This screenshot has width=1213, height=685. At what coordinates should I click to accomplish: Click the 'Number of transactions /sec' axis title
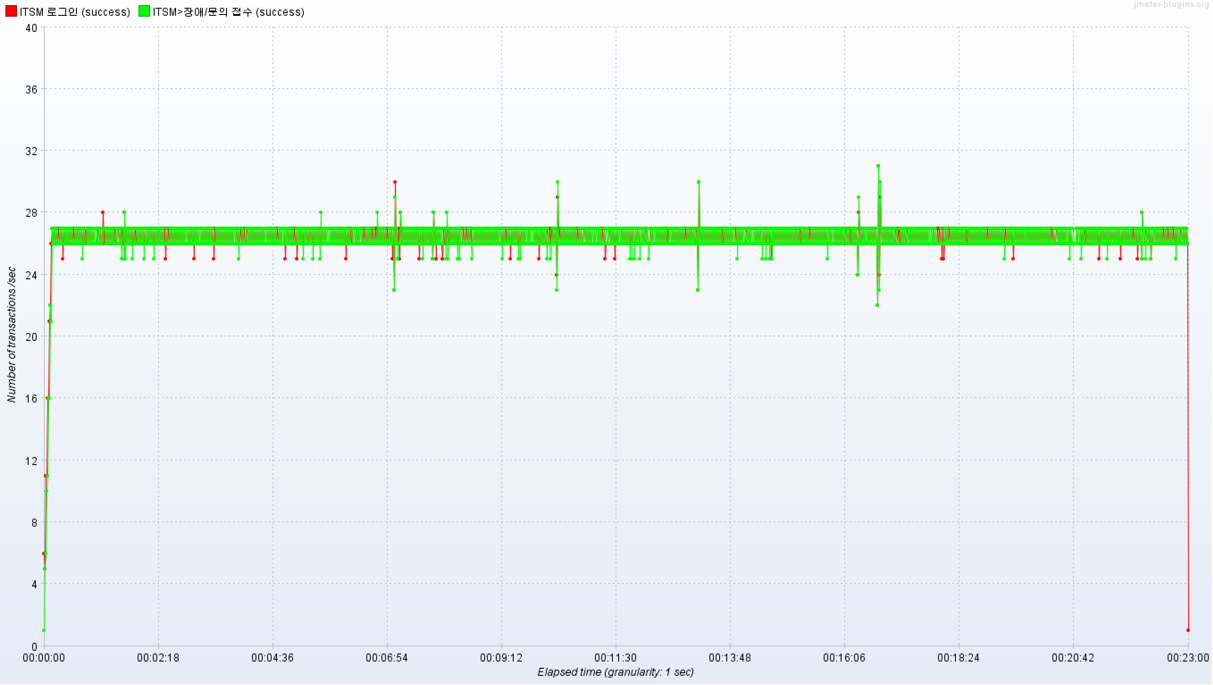12,335
